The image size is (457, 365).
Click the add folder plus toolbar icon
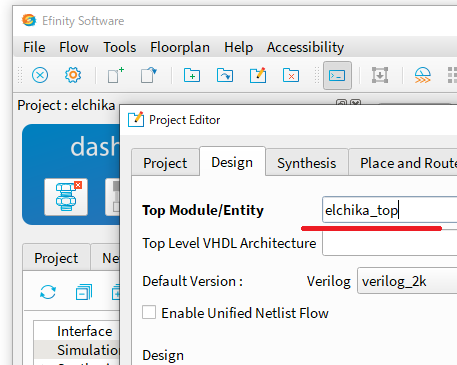192,75
